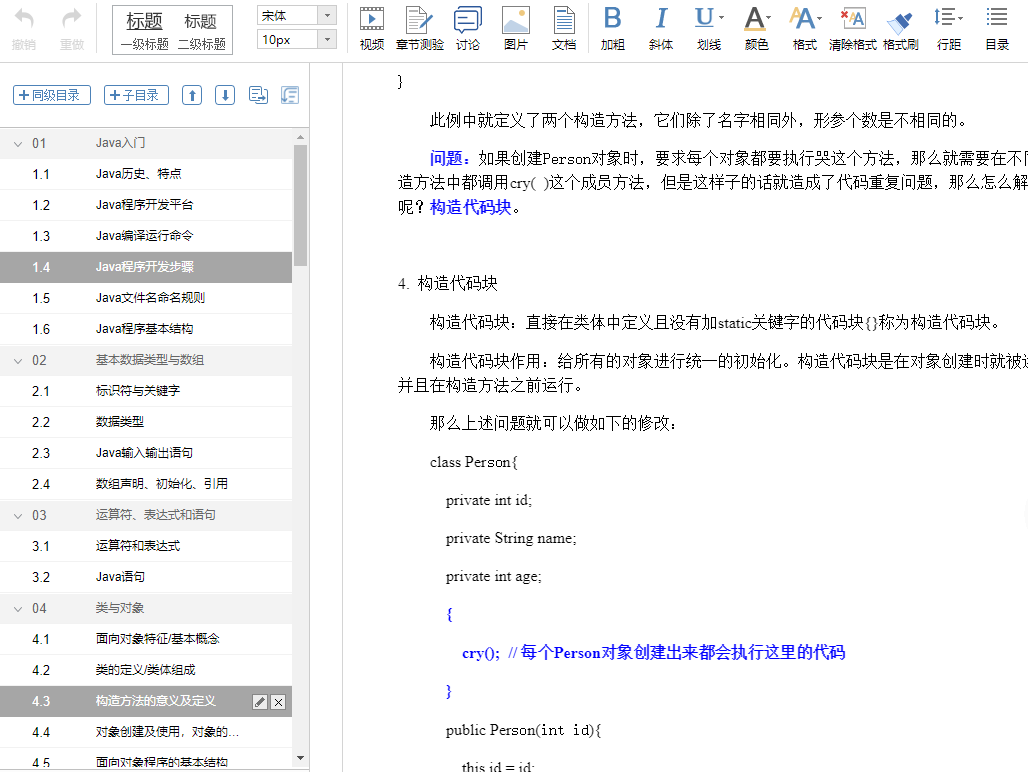Open the 目录 table of contents tool
The image size is (1028, 772).
(x=997, y=29)
